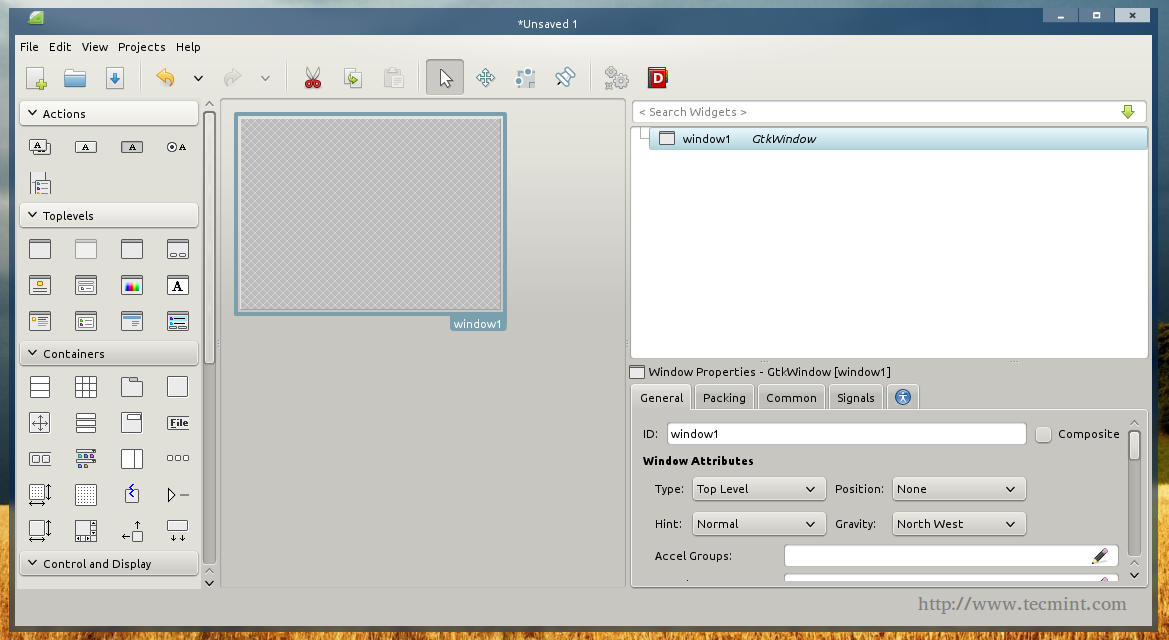Click the Save file toolbar icon
Viewport: 1169px width, 640px height.
point(115,78)
